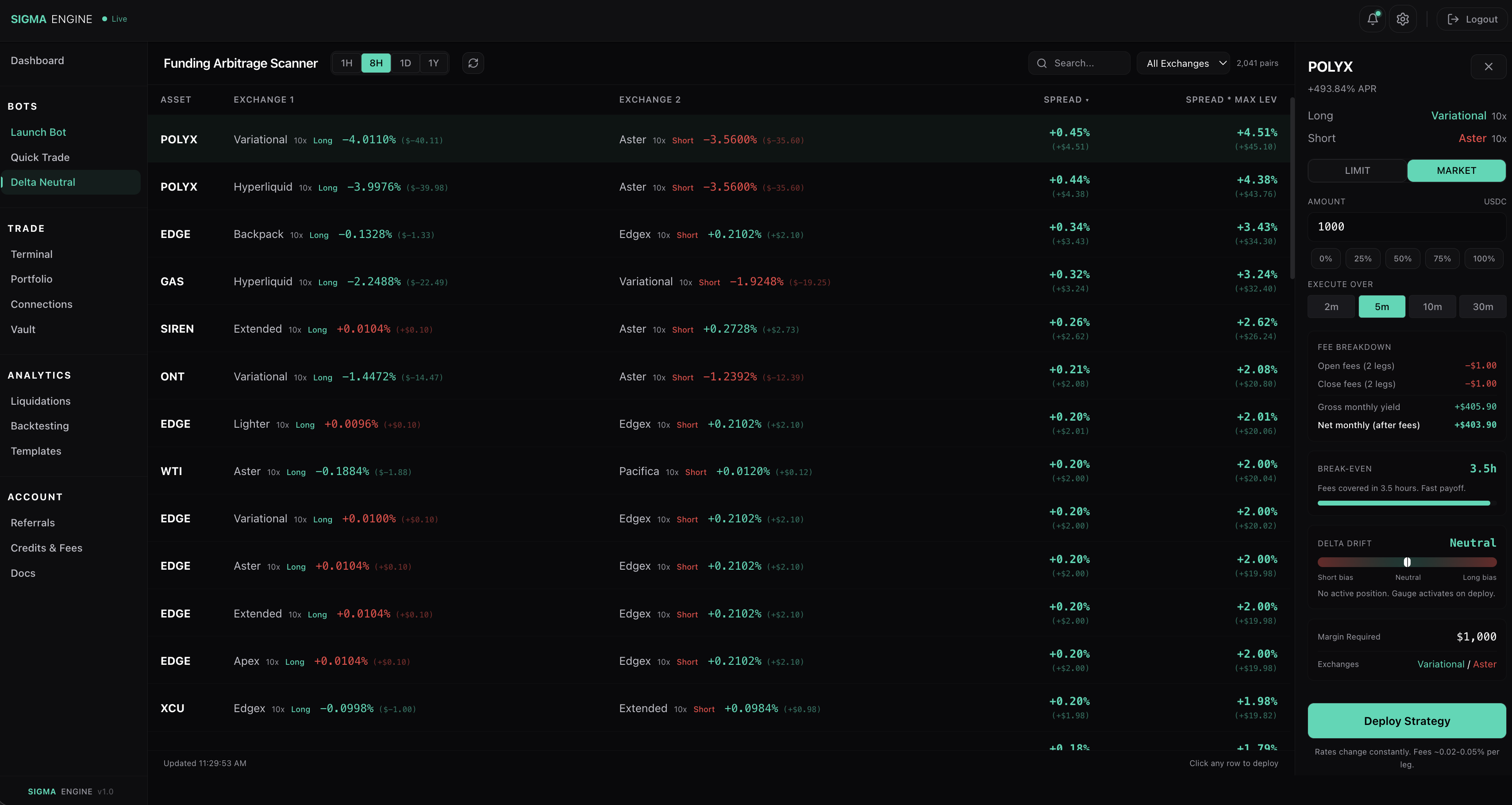Click the SPREAD * MAX LEV column header
The width and height of the screenshot is (1512, 805).
coord(1231,100)
